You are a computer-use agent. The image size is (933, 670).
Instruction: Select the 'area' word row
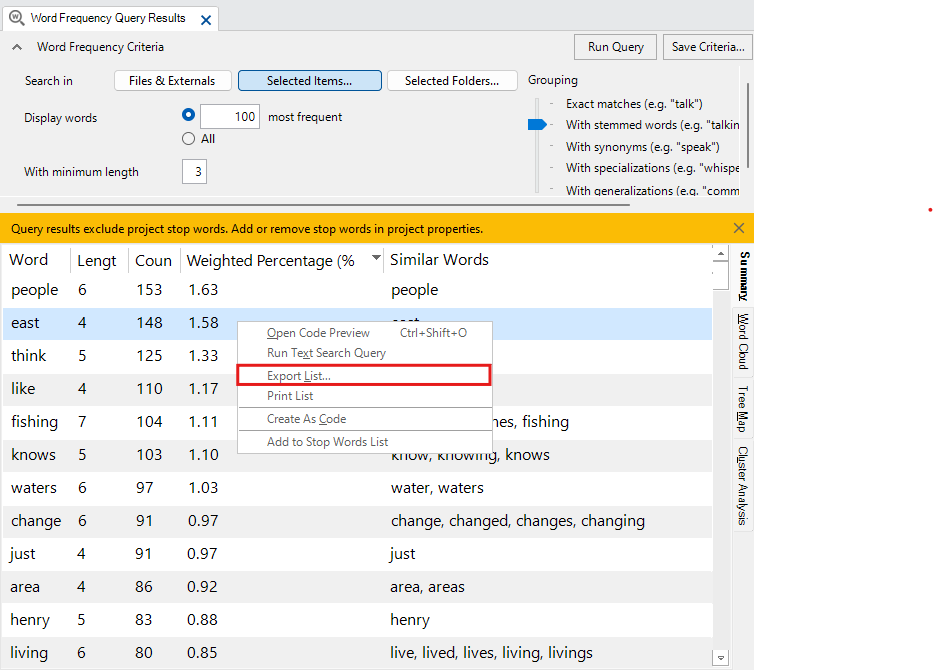point(357,587)
